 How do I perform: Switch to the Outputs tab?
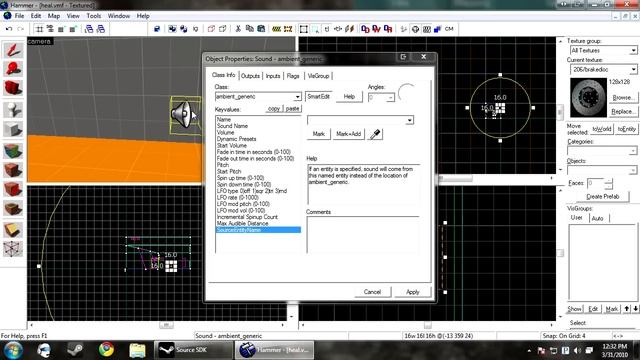coord(250,76)
